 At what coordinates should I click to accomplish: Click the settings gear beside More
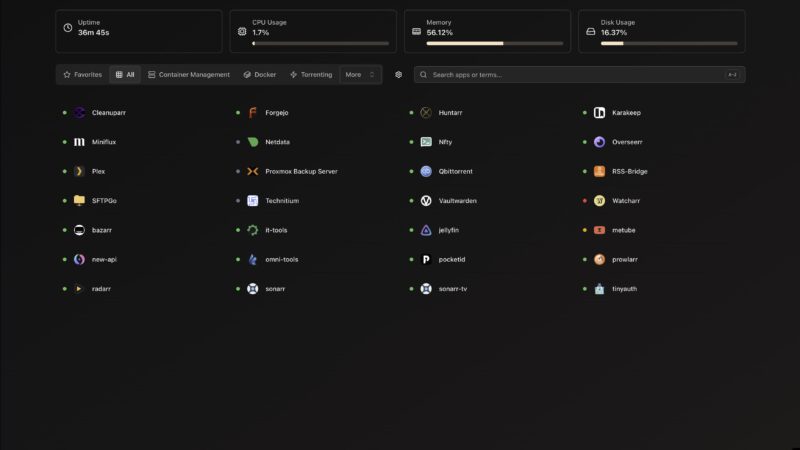coord(398,75)
